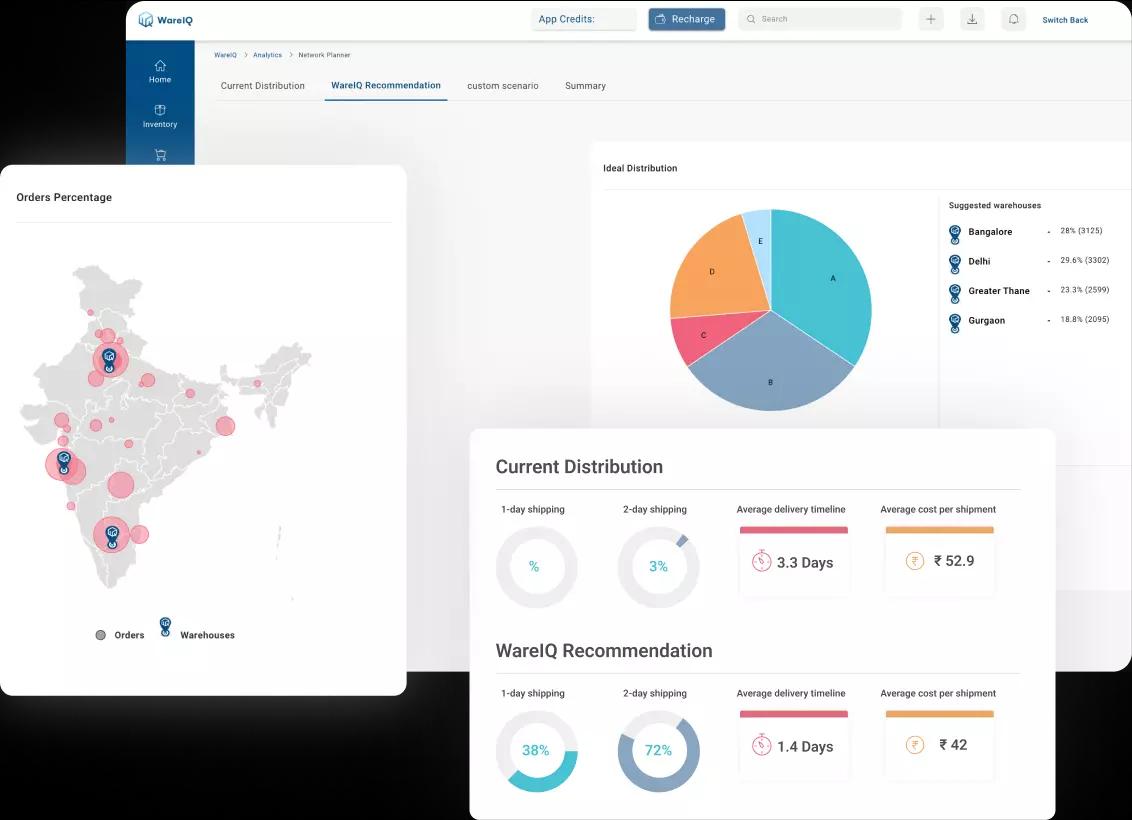Click the grey Orders legend dot
This screenshot has width=1132, height=820.
point(100,635)
